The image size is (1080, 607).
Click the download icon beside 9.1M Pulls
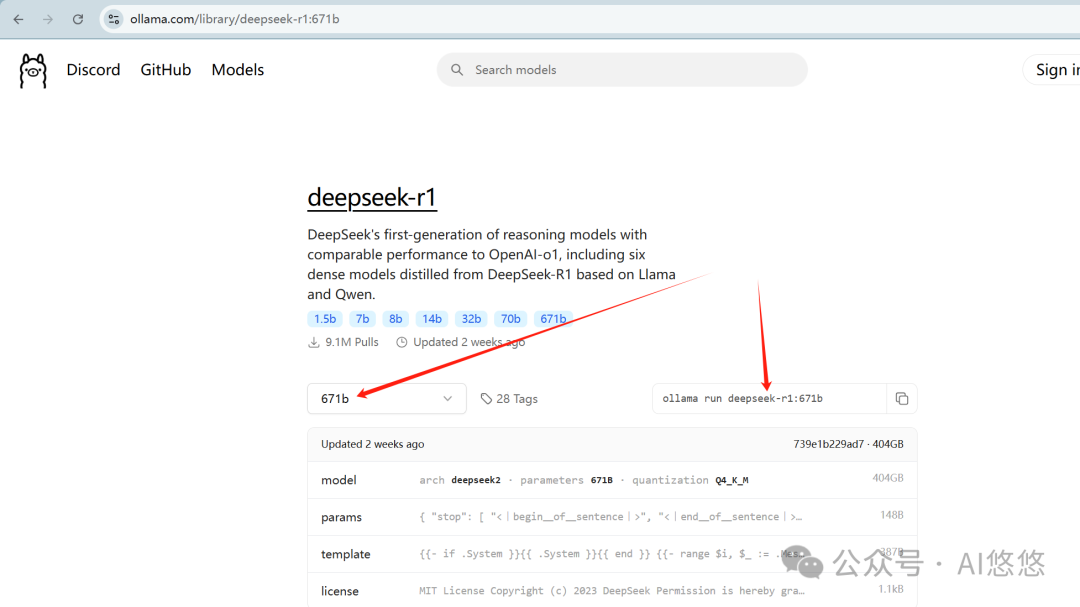[313, 341]
